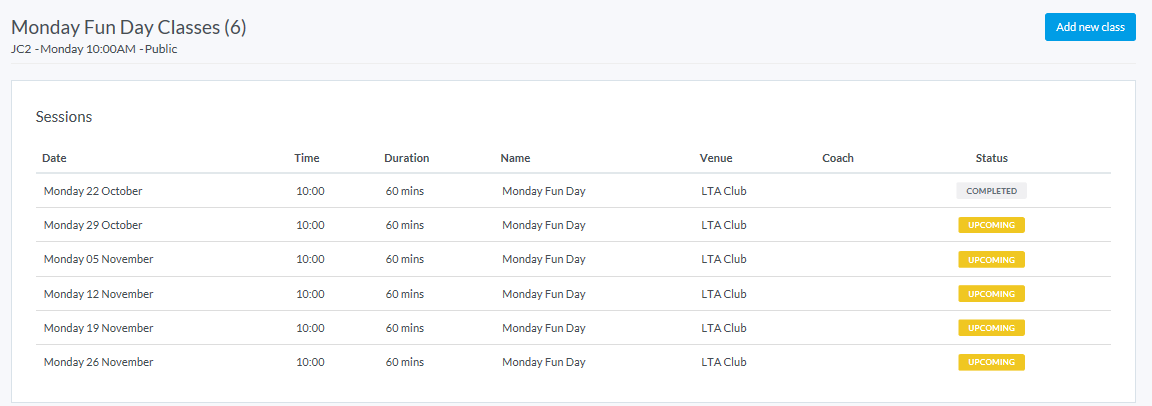Screen dimensions: 1152x406
Task: Open the Monday 29 October session
Action: pos(93,225)
